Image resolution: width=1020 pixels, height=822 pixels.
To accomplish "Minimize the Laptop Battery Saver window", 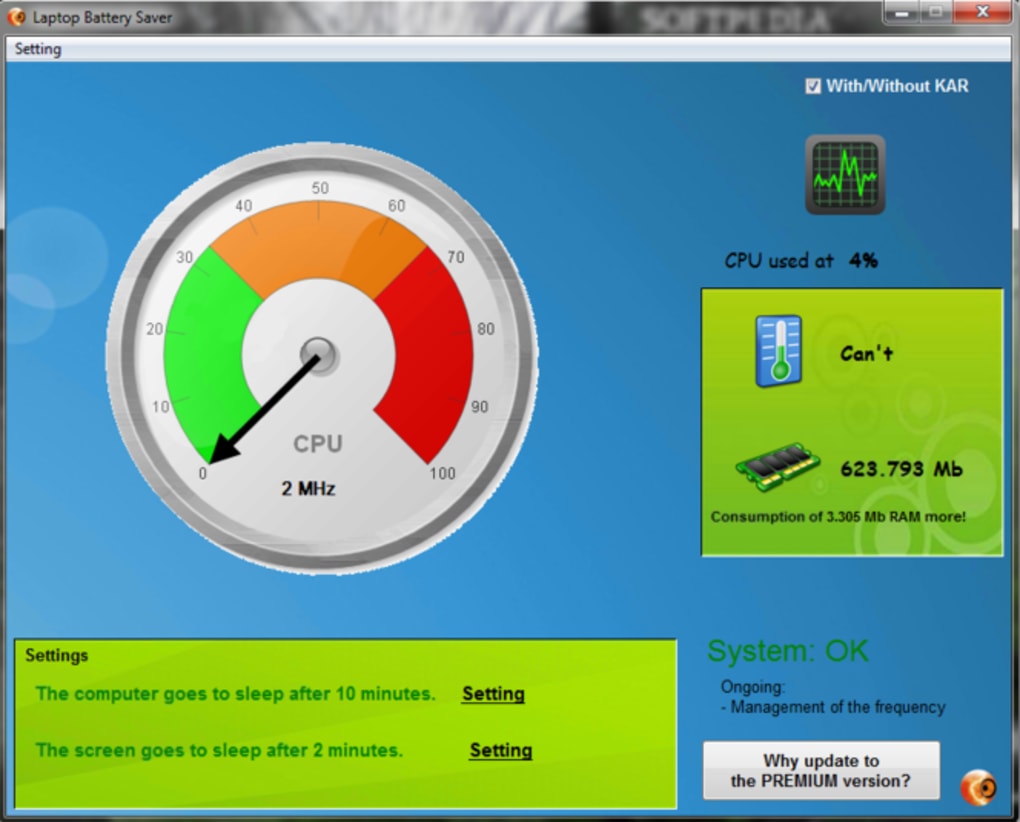I will (x=901, y=12).
